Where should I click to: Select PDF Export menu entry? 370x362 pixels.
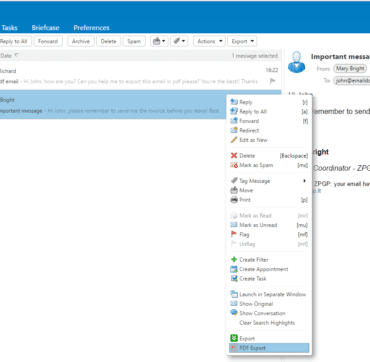point(269,348)
